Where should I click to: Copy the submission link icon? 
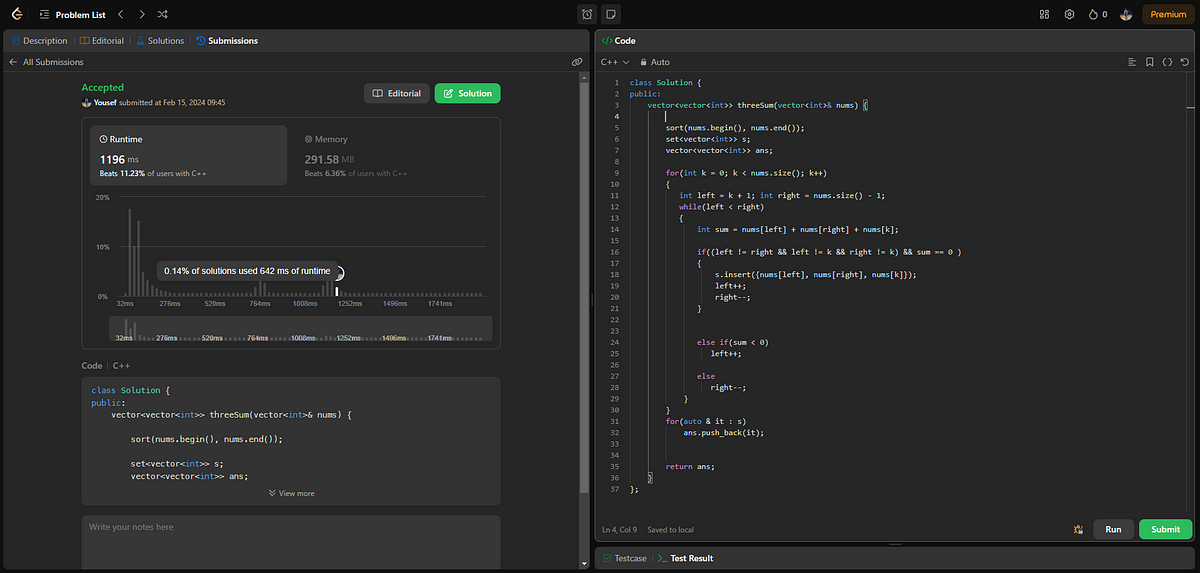coord(577,62)
